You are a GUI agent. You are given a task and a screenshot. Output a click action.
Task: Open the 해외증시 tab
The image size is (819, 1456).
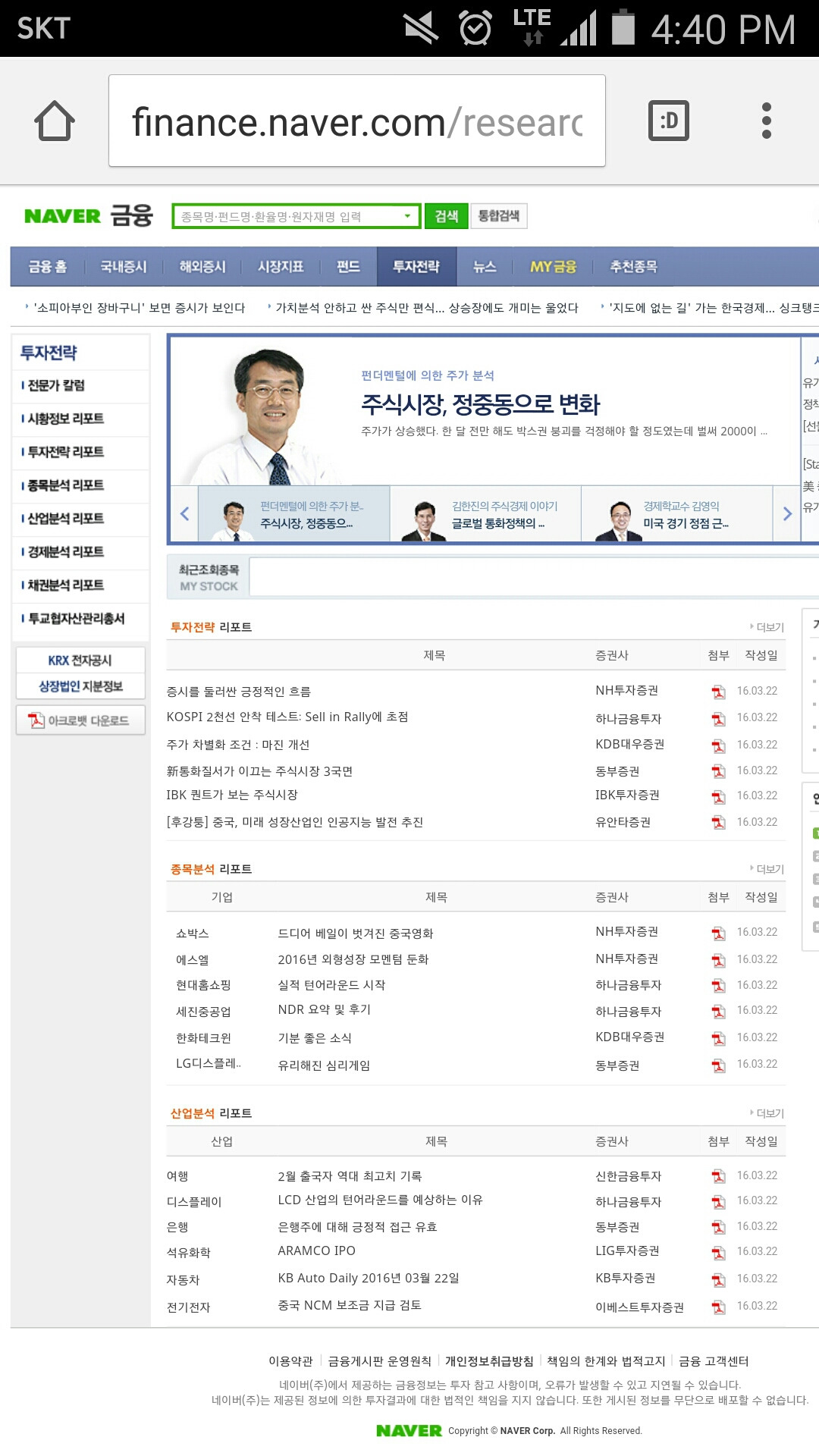coord(202,266)
